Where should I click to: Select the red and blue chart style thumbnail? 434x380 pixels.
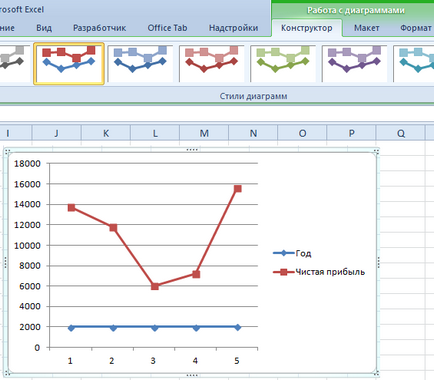coord(69,63)
